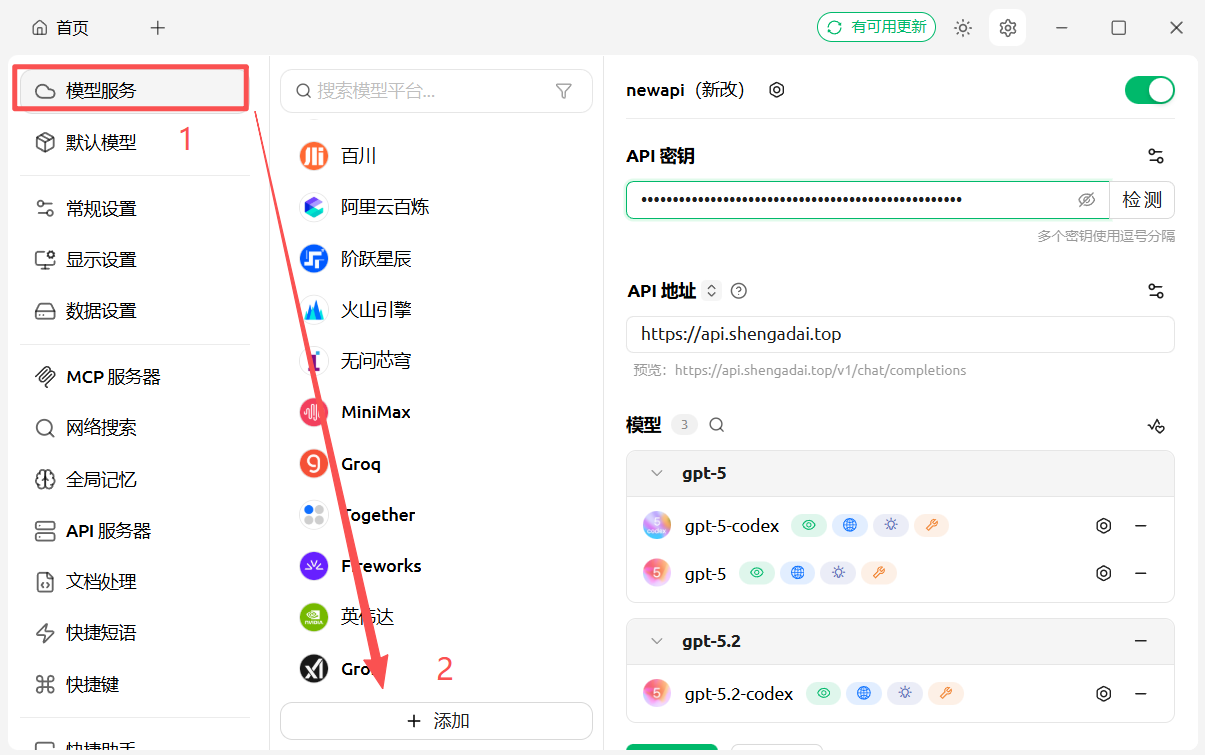Screen dimensions: 1205x755
Task: Focus the API 地址 URL field
Action: (x=900, y=334)
